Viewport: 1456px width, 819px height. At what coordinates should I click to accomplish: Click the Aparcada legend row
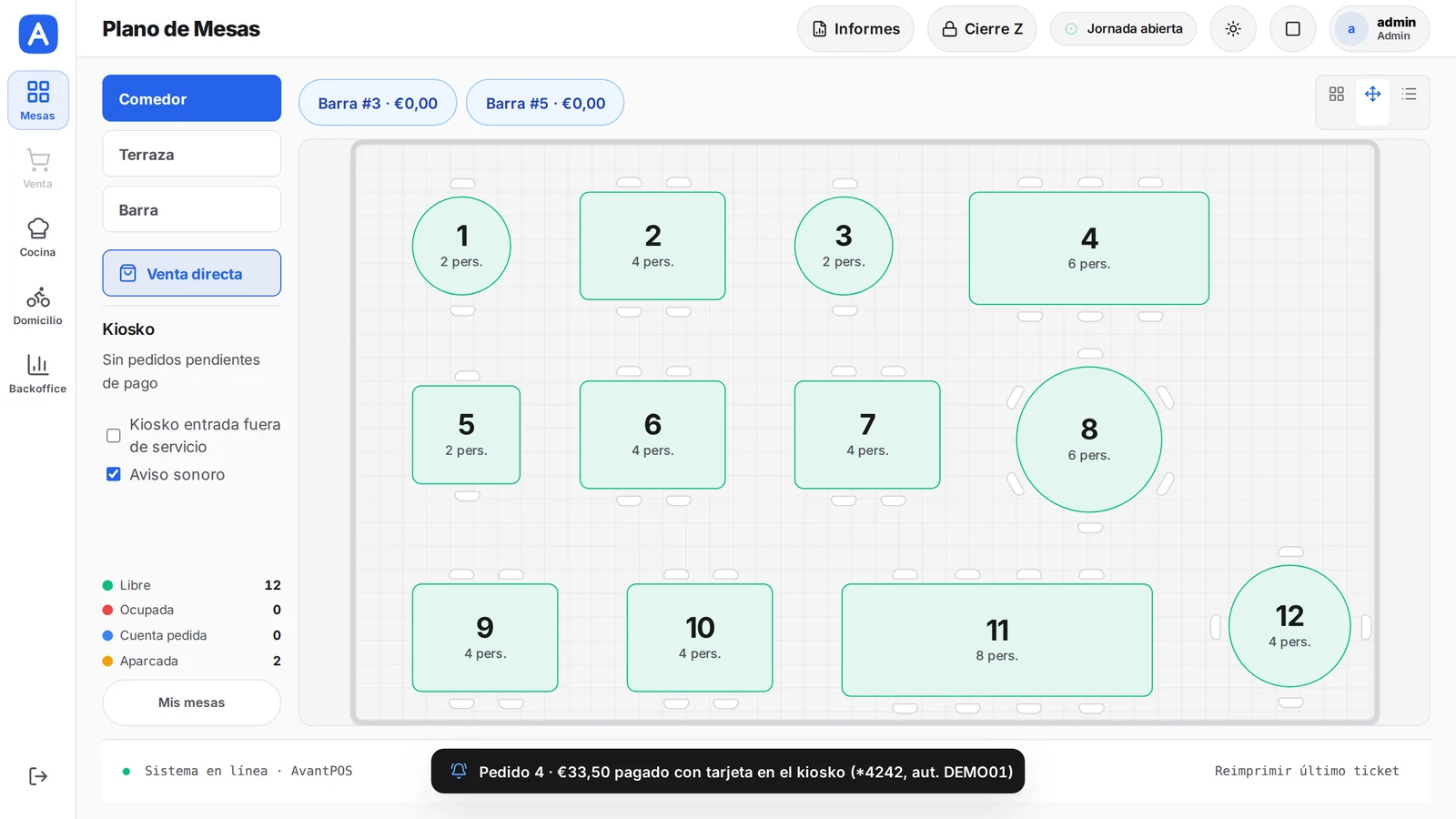point(192,661)
